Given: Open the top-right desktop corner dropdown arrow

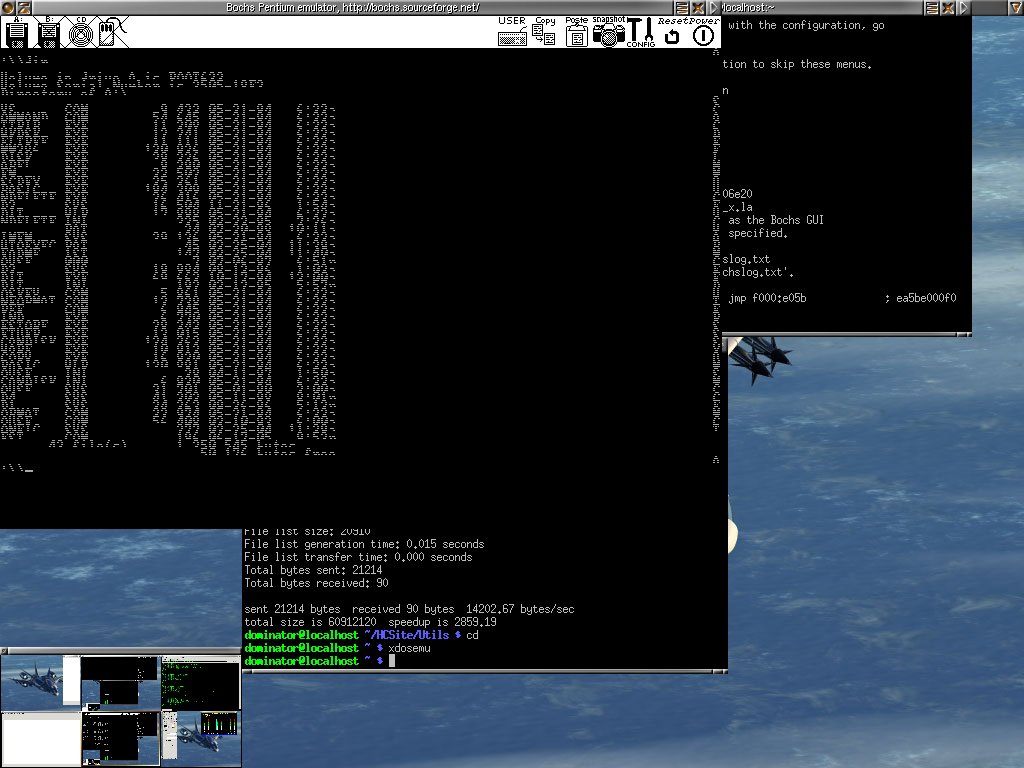Looking at the screenshot, I should (1016, 7).
